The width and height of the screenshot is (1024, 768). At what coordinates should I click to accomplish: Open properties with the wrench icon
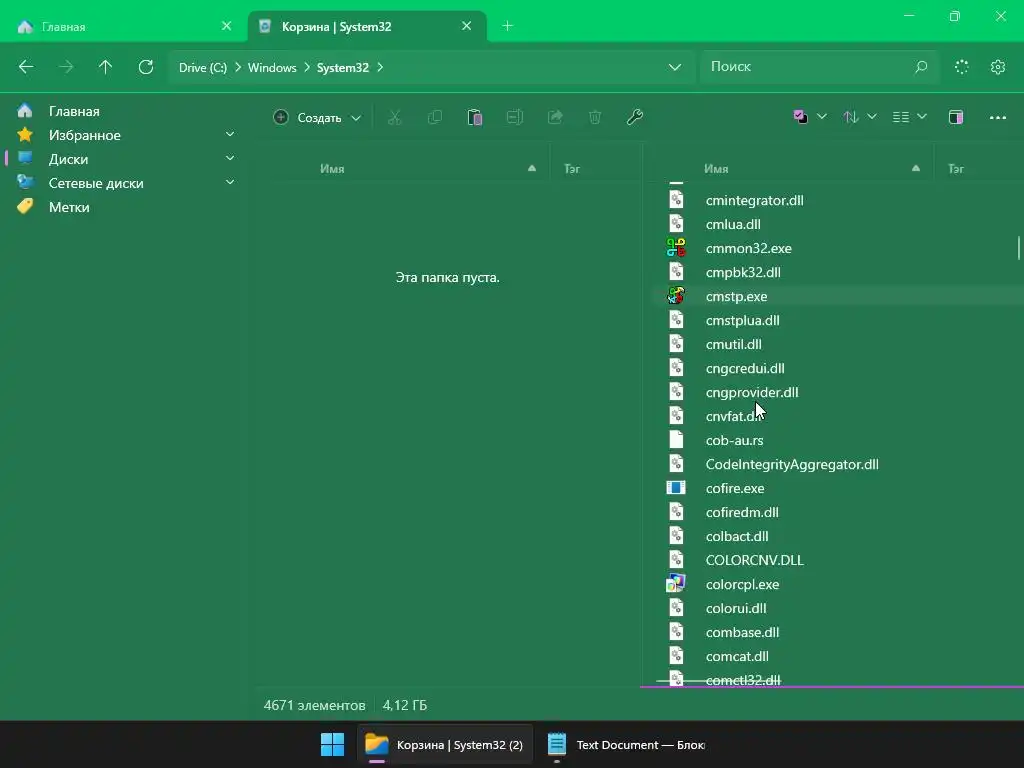coord(635,118)
